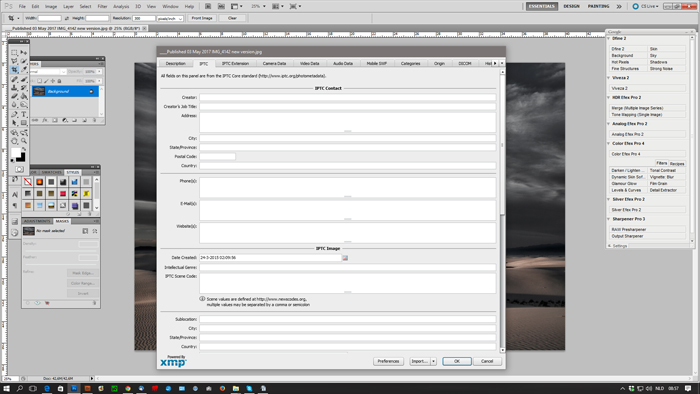
Task: Switch to the Camera Data tab
Action: click(274, 63)
